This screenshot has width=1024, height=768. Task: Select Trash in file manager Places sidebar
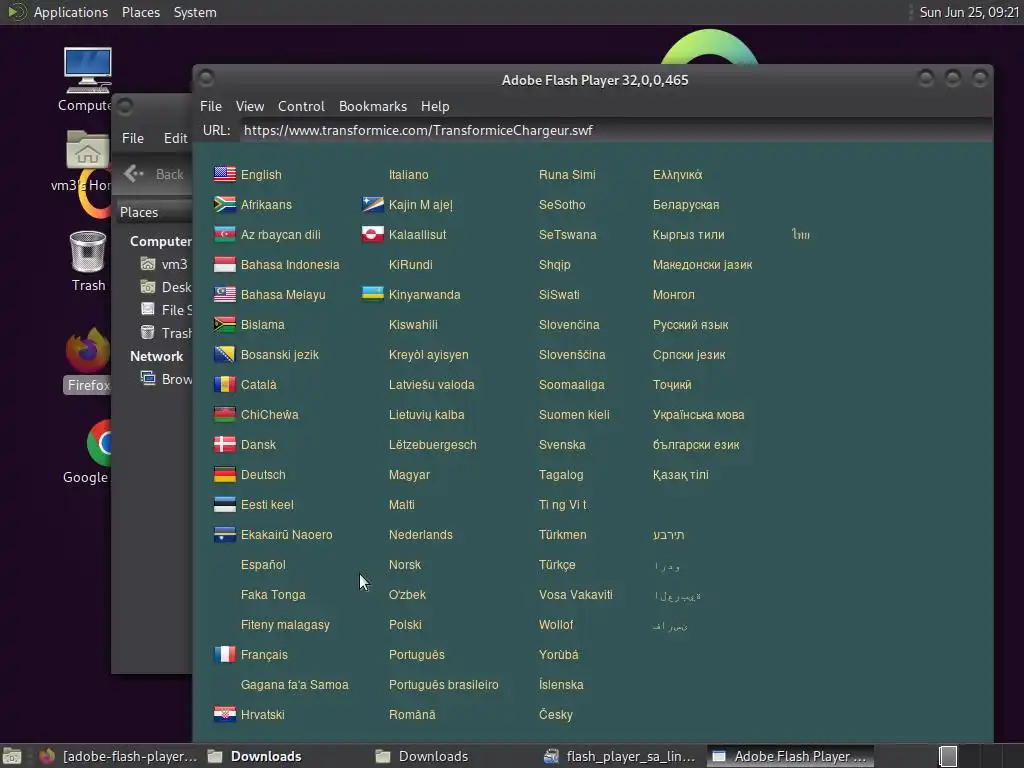coord(167,333)
